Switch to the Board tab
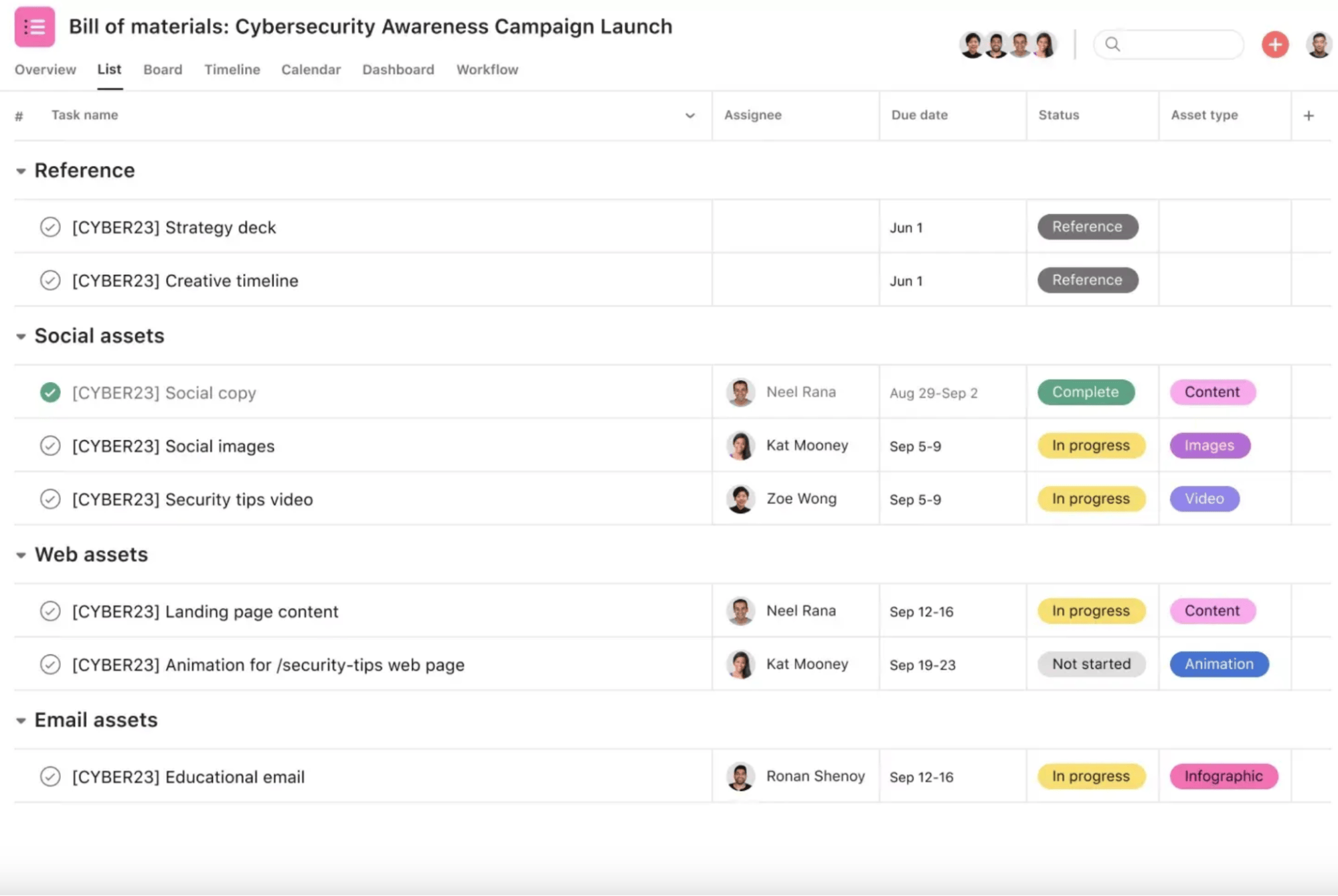1338x896 pixels. tap(162, 70)
